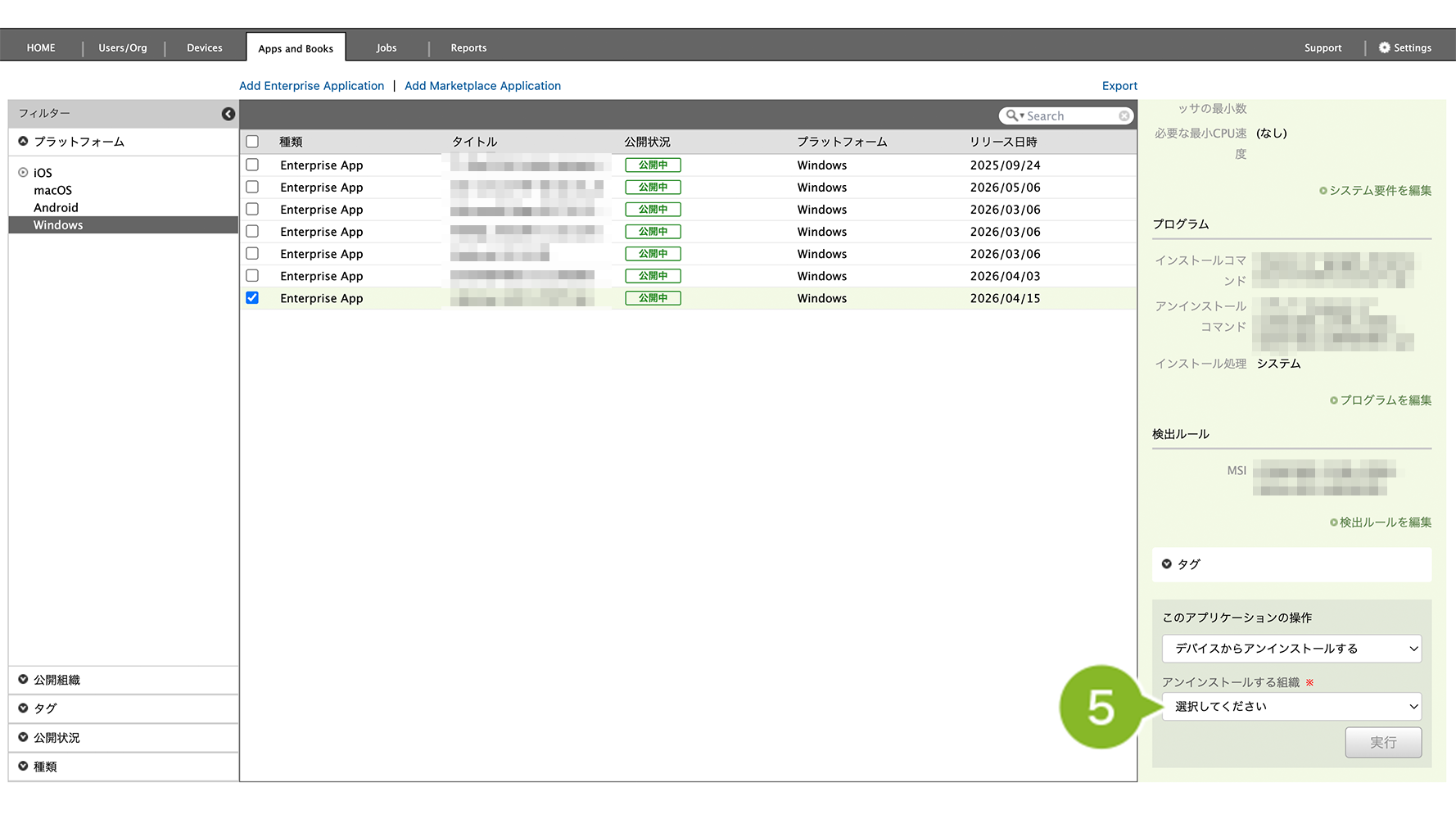This screenshot has height=819, width=1456.
Task: Collapse the プラットフォーム filter section
Action: 124,142
